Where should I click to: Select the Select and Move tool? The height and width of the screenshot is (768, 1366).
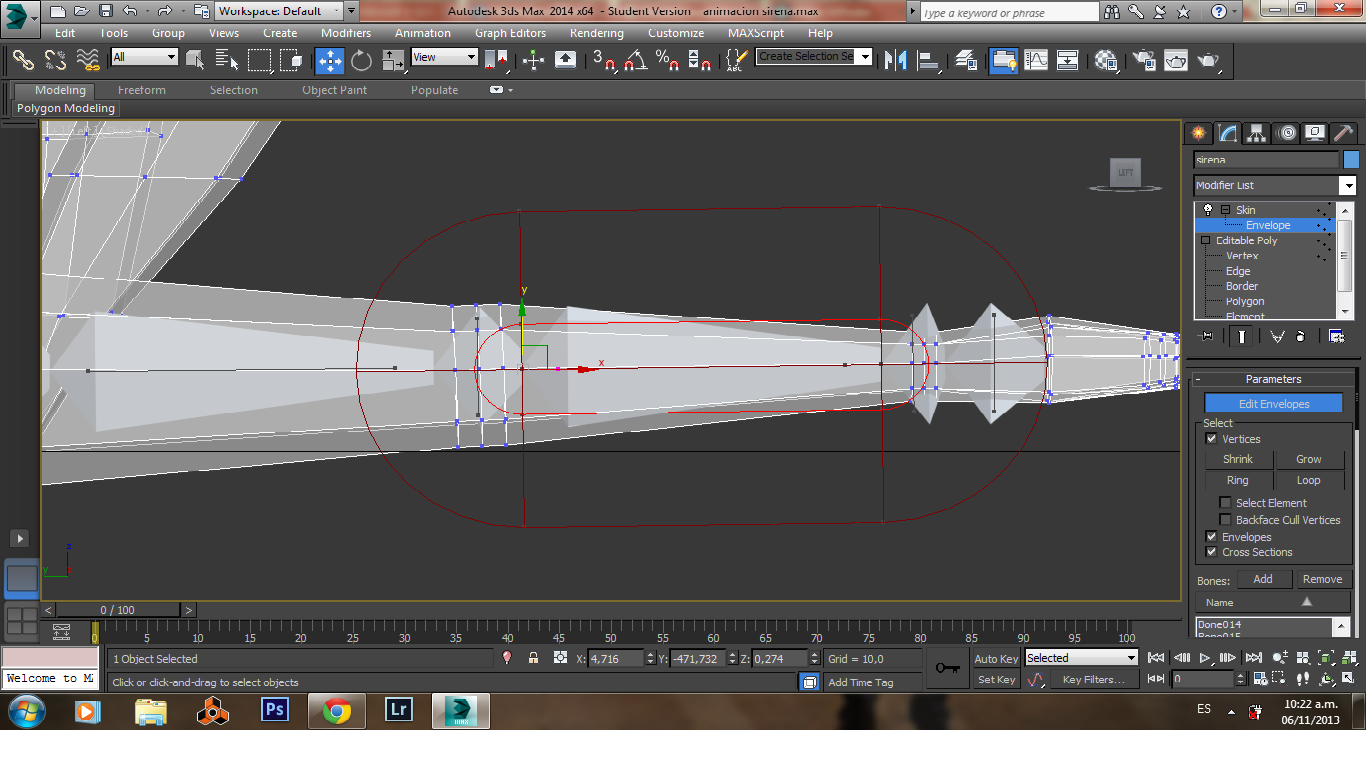tap(330, 60)
